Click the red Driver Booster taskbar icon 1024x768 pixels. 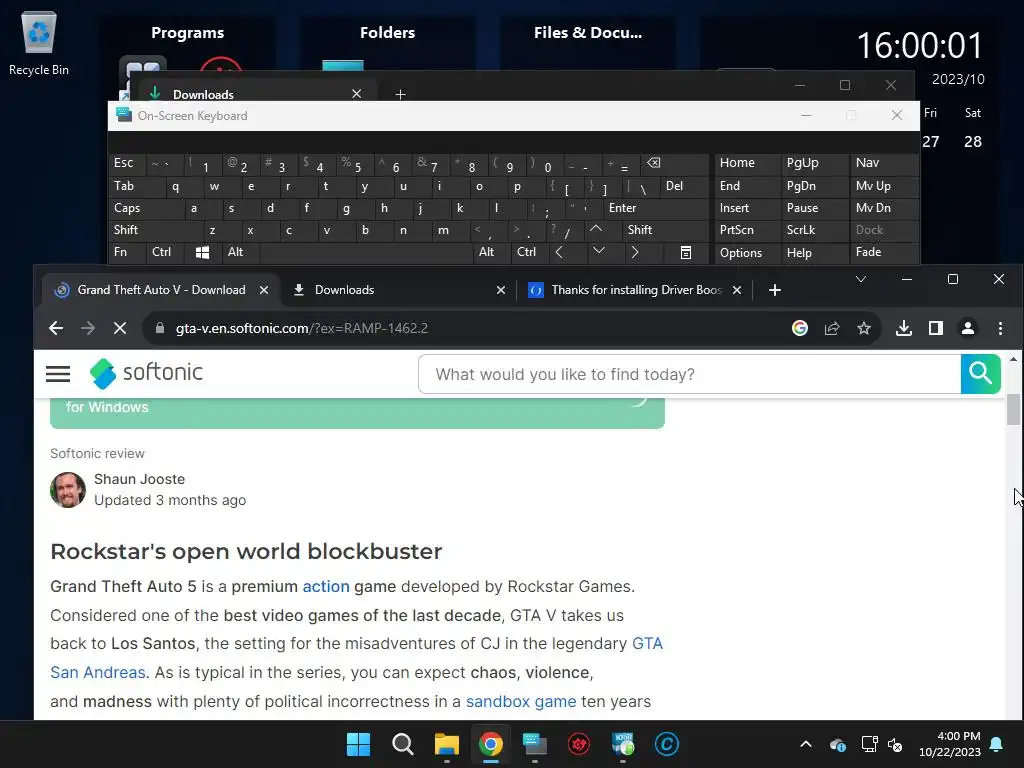[579, 744]
